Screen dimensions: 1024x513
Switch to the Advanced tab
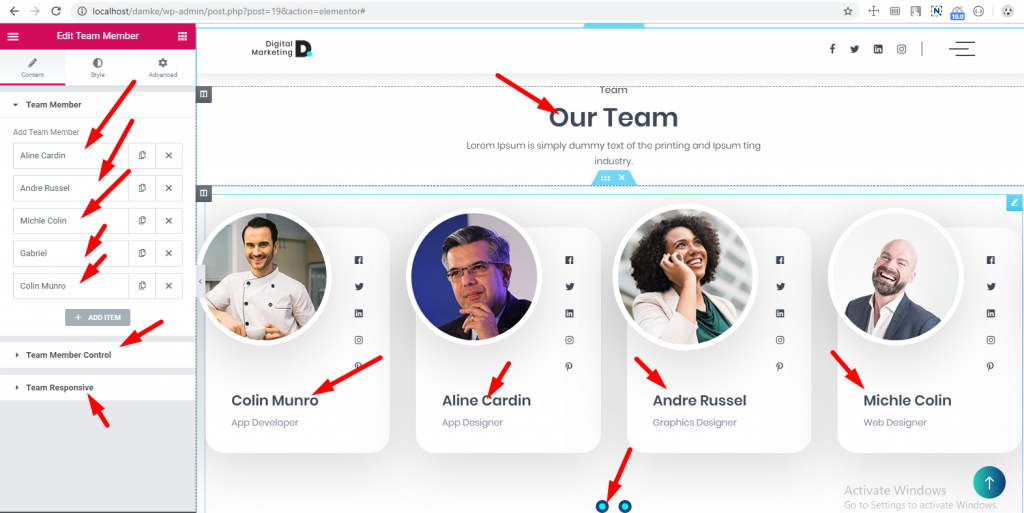[x=163, y=68]
